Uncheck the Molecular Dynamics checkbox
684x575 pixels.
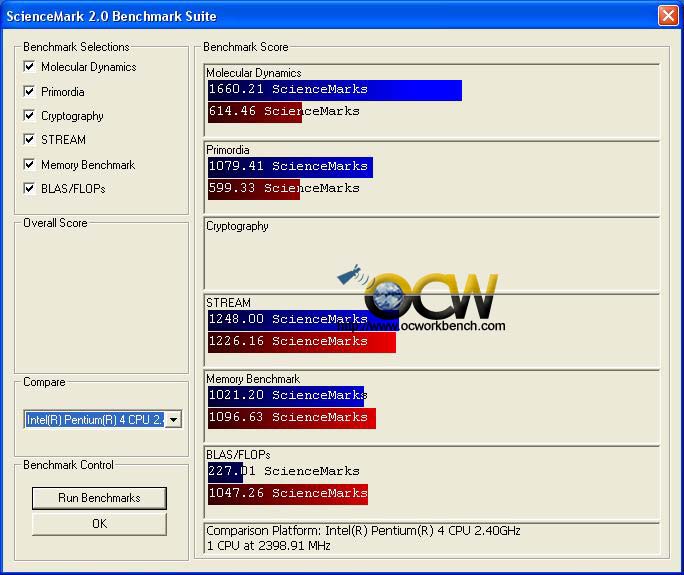pos(29,66)
